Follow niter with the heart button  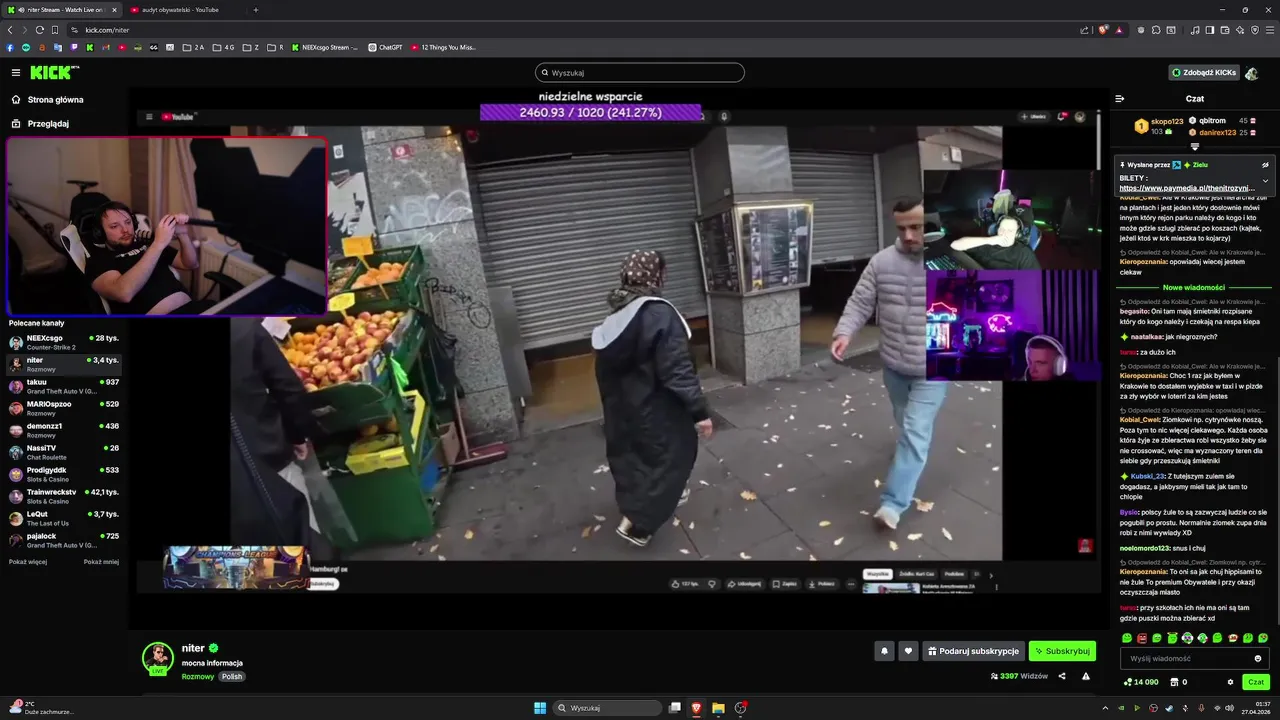pyautogui.click(x=908, y=651)
